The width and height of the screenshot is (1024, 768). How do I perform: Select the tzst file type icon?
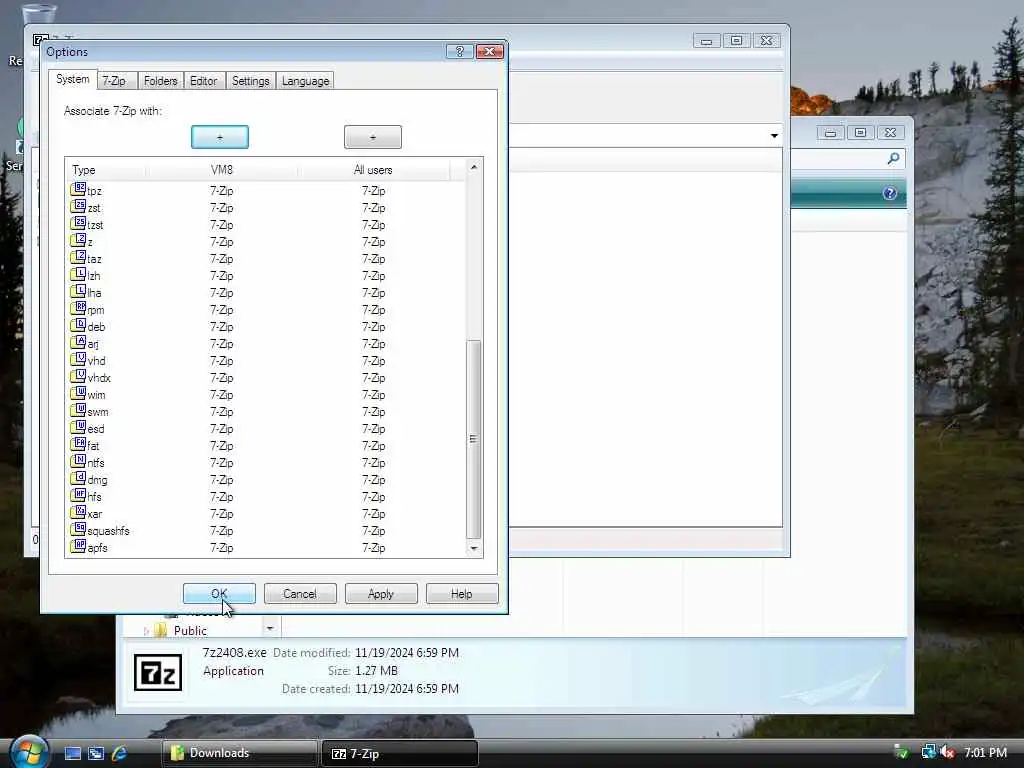78,223
